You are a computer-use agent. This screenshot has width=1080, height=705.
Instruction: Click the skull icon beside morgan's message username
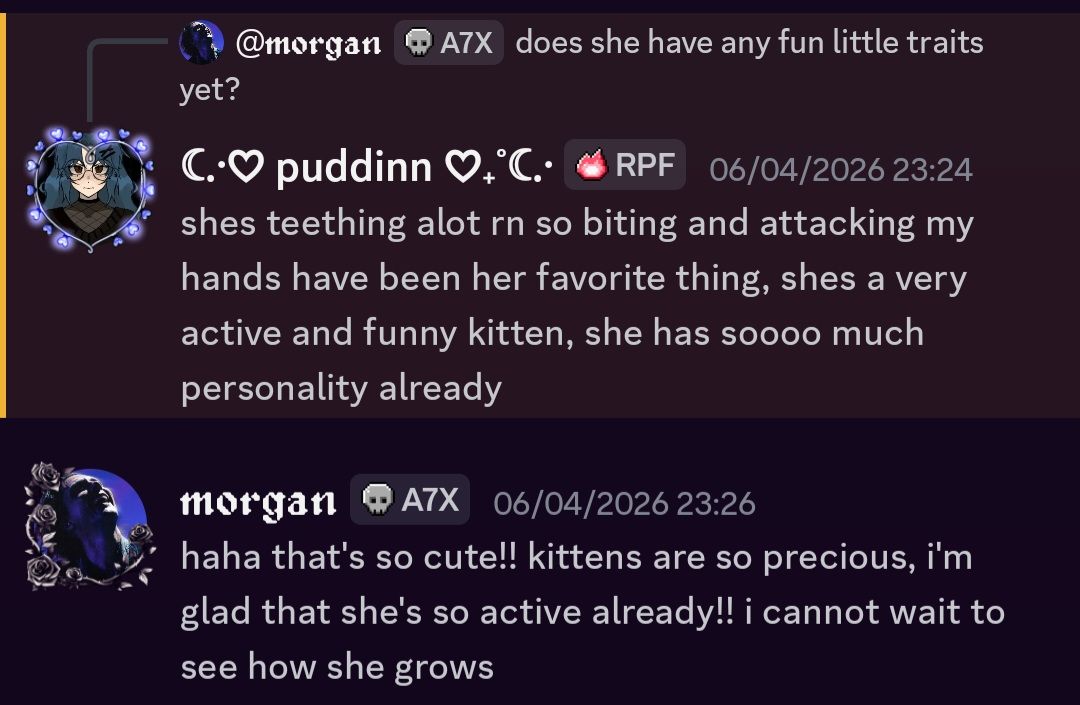(376, 500)
